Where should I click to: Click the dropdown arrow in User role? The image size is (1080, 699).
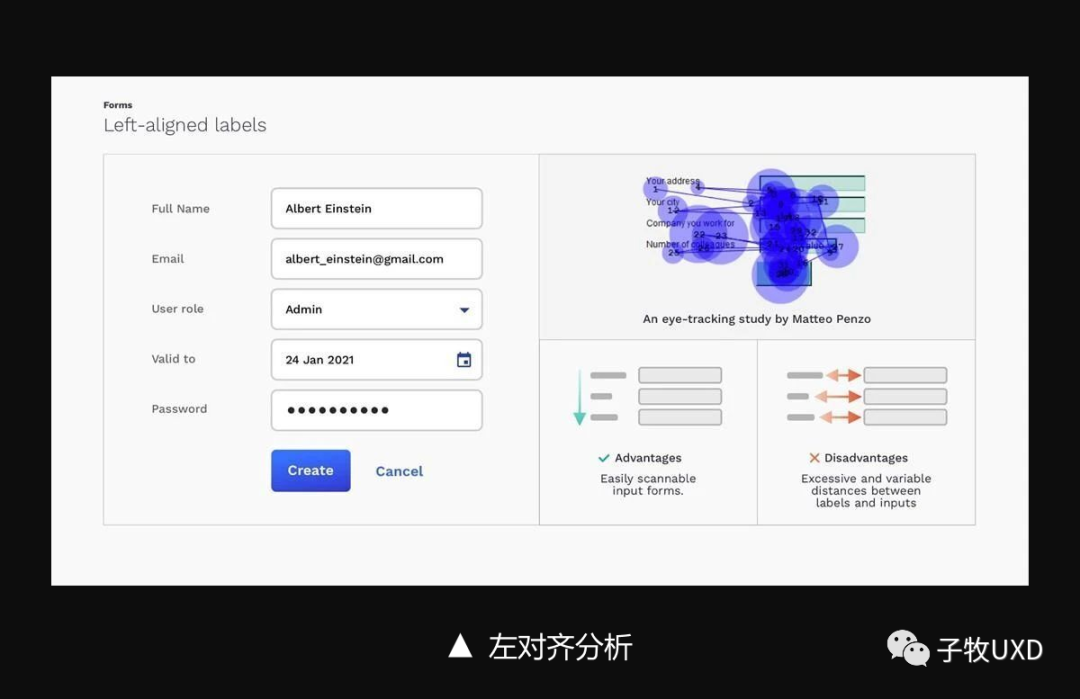coord(464,310)
